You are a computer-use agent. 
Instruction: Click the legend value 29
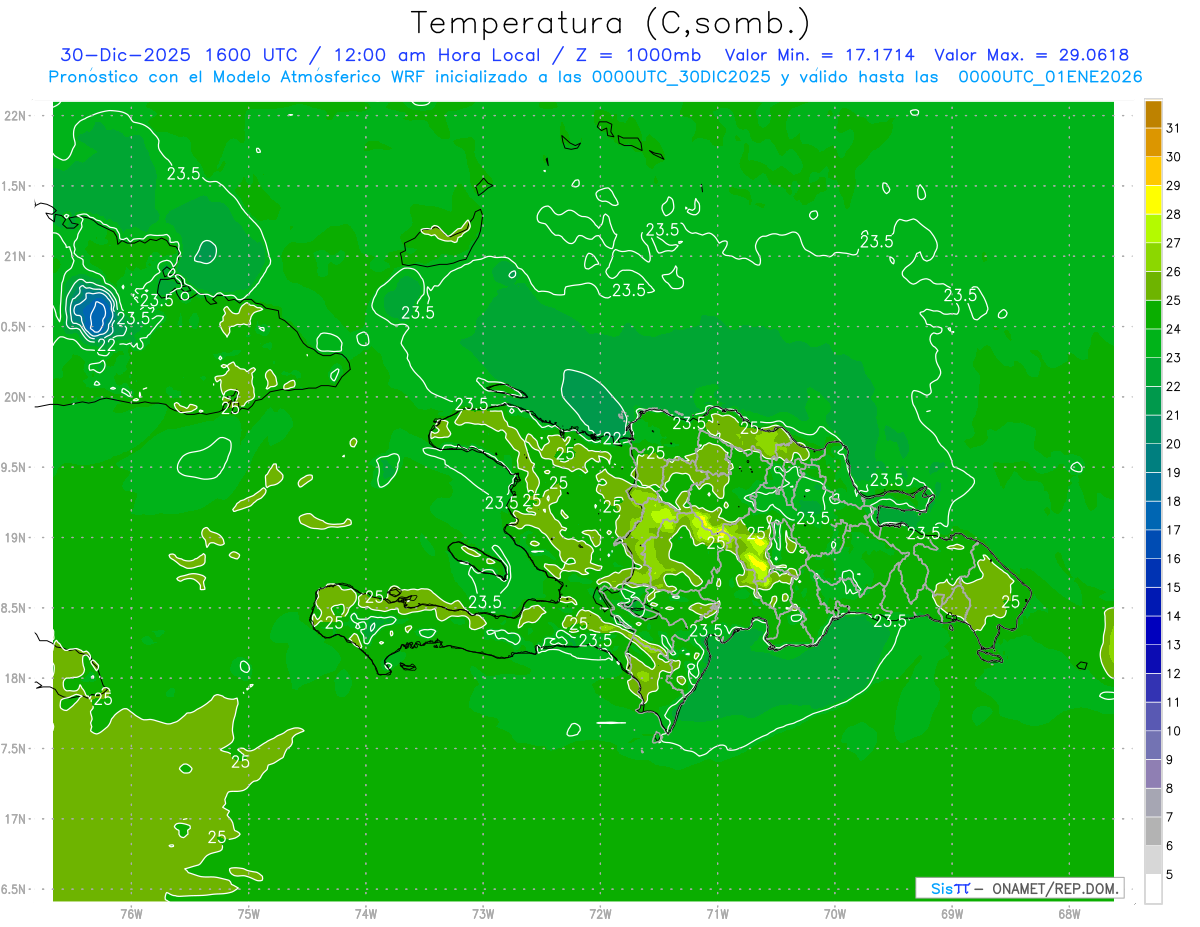(x=1174, y=185)
